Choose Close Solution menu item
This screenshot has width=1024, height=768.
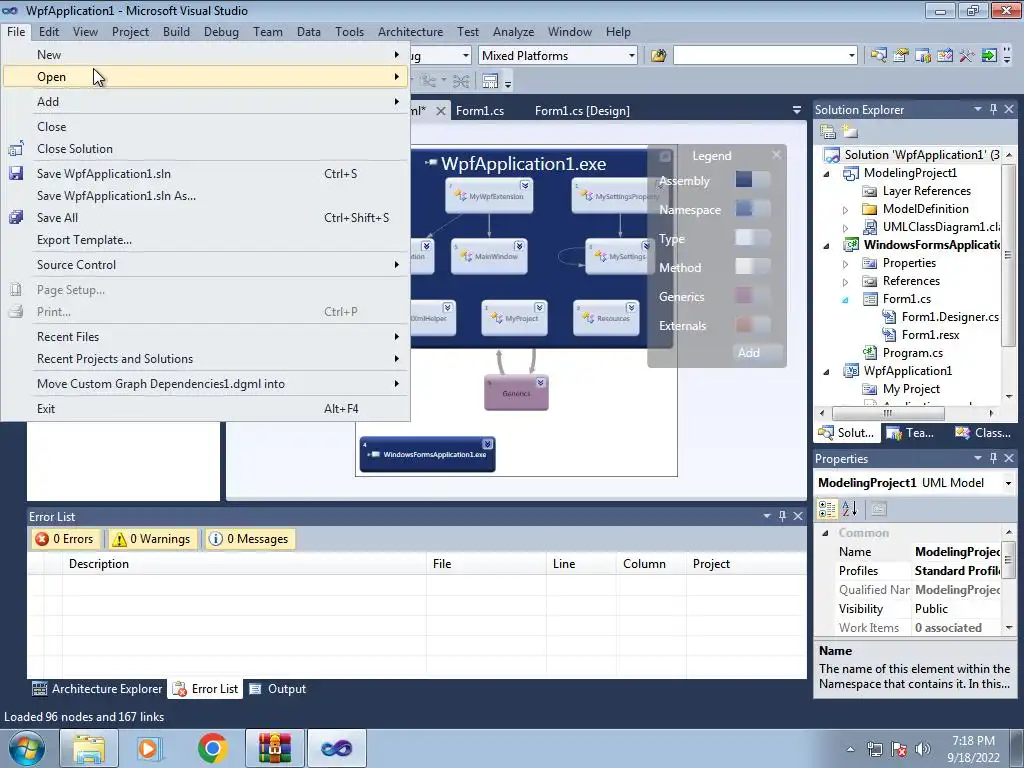pyautogui.click(x=206, y=149)
